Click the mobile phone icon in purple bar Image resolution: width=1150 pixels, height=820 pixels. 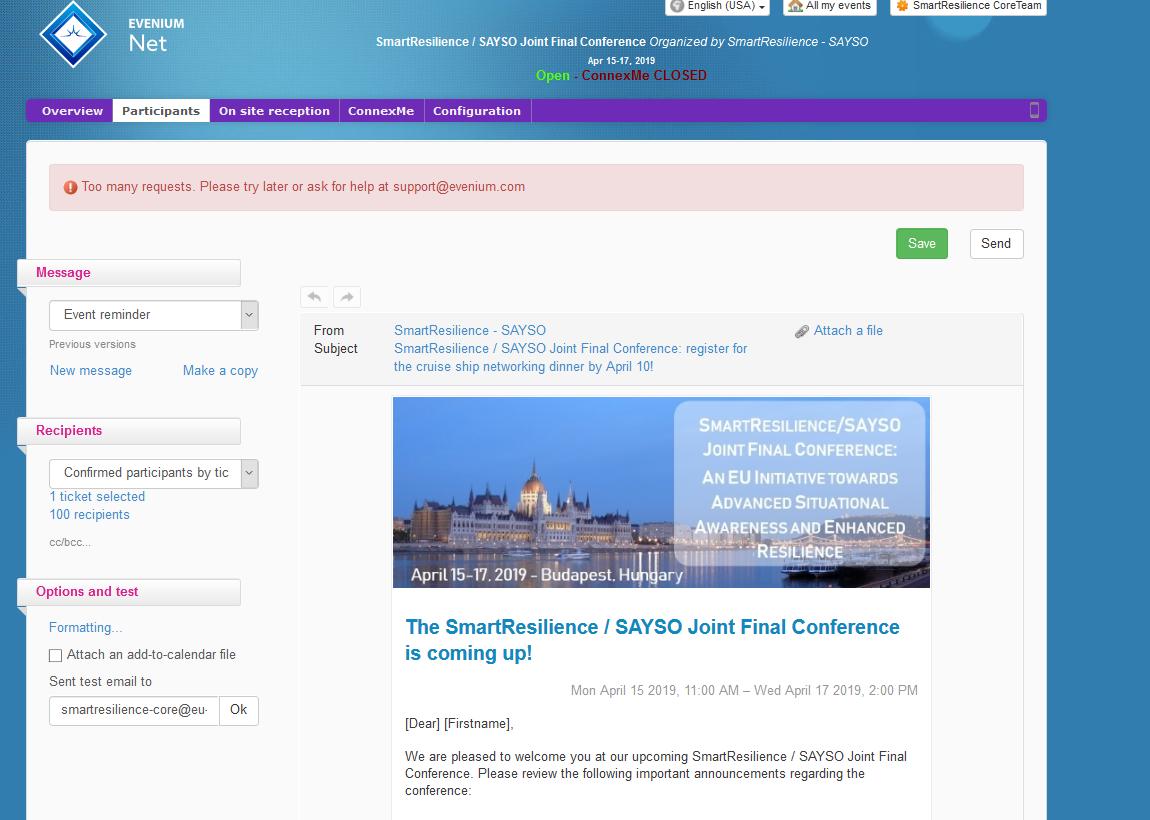1034,110
